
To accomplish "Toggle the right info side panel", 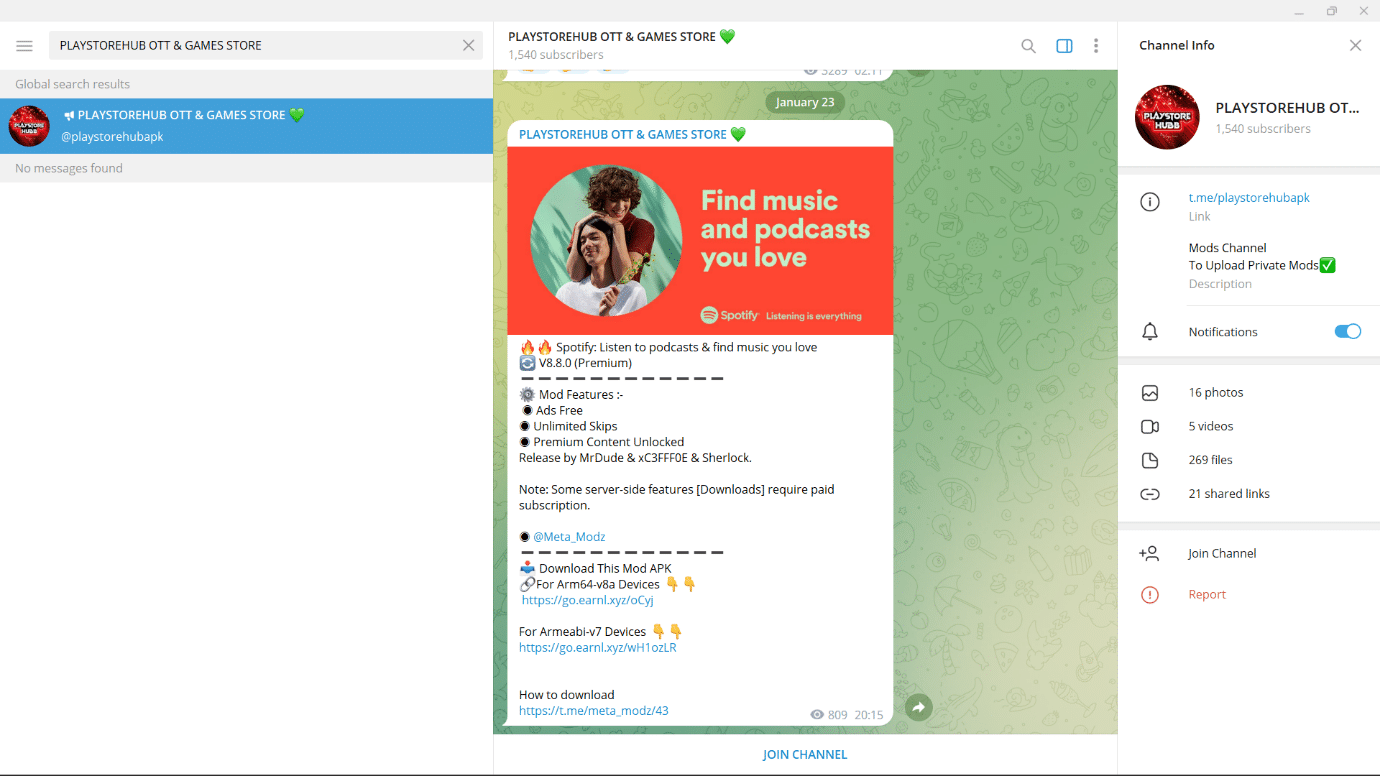I will (x=1064, y=46).
